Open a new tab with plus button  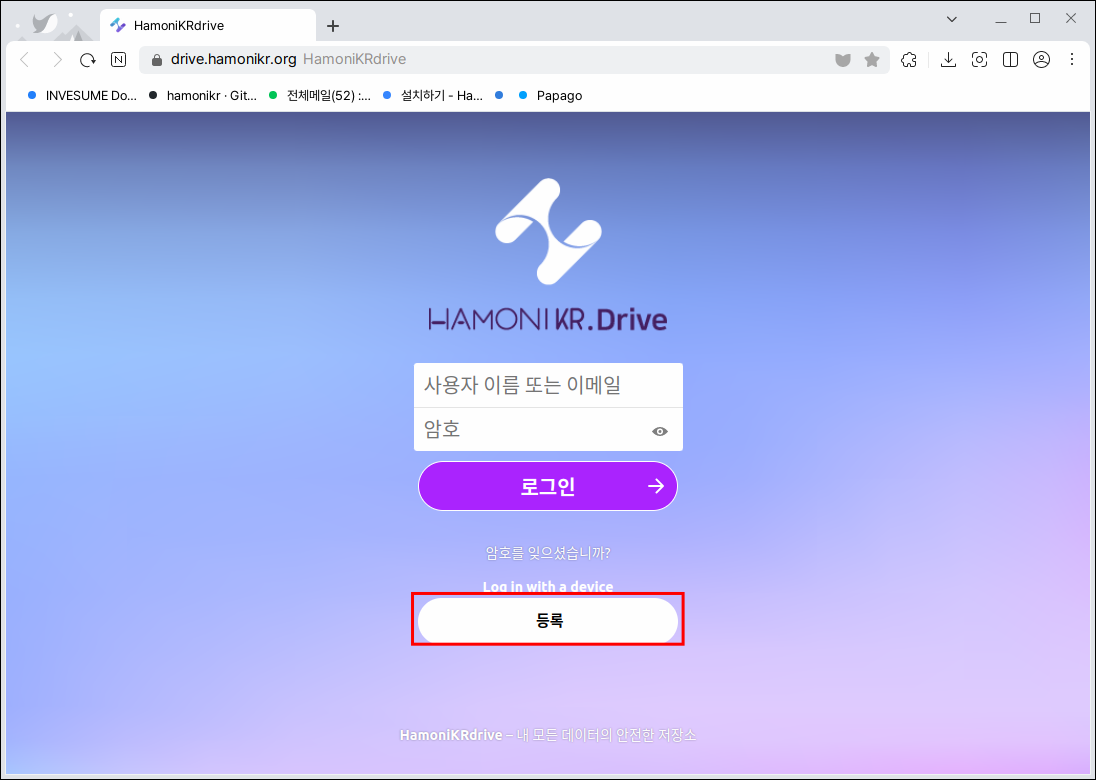coord(333,26)
